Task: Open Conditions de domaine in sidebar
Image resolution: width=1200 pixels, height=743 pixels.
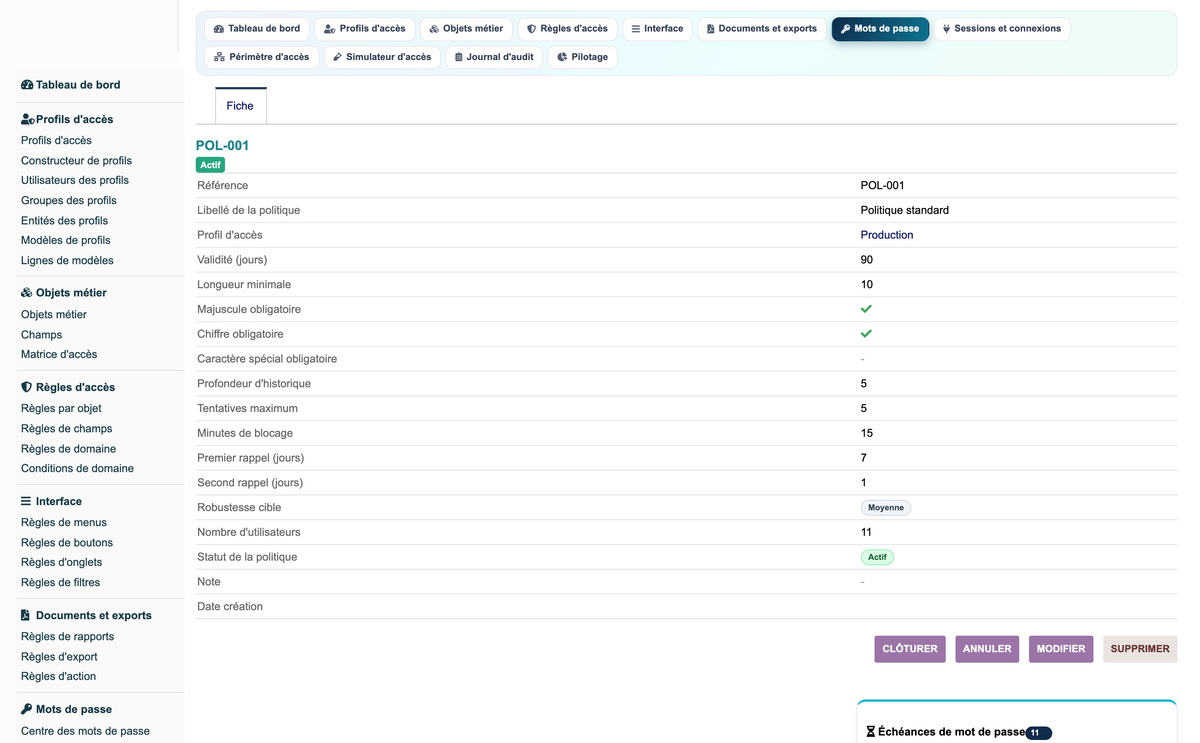Action: pyautogui.click(x=77, y=469)
